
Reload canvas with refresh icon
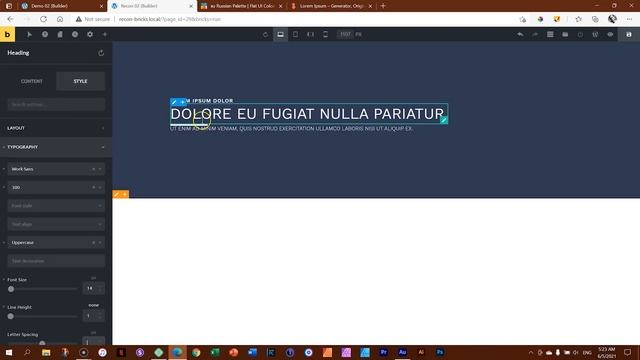(x=265, y=35)
